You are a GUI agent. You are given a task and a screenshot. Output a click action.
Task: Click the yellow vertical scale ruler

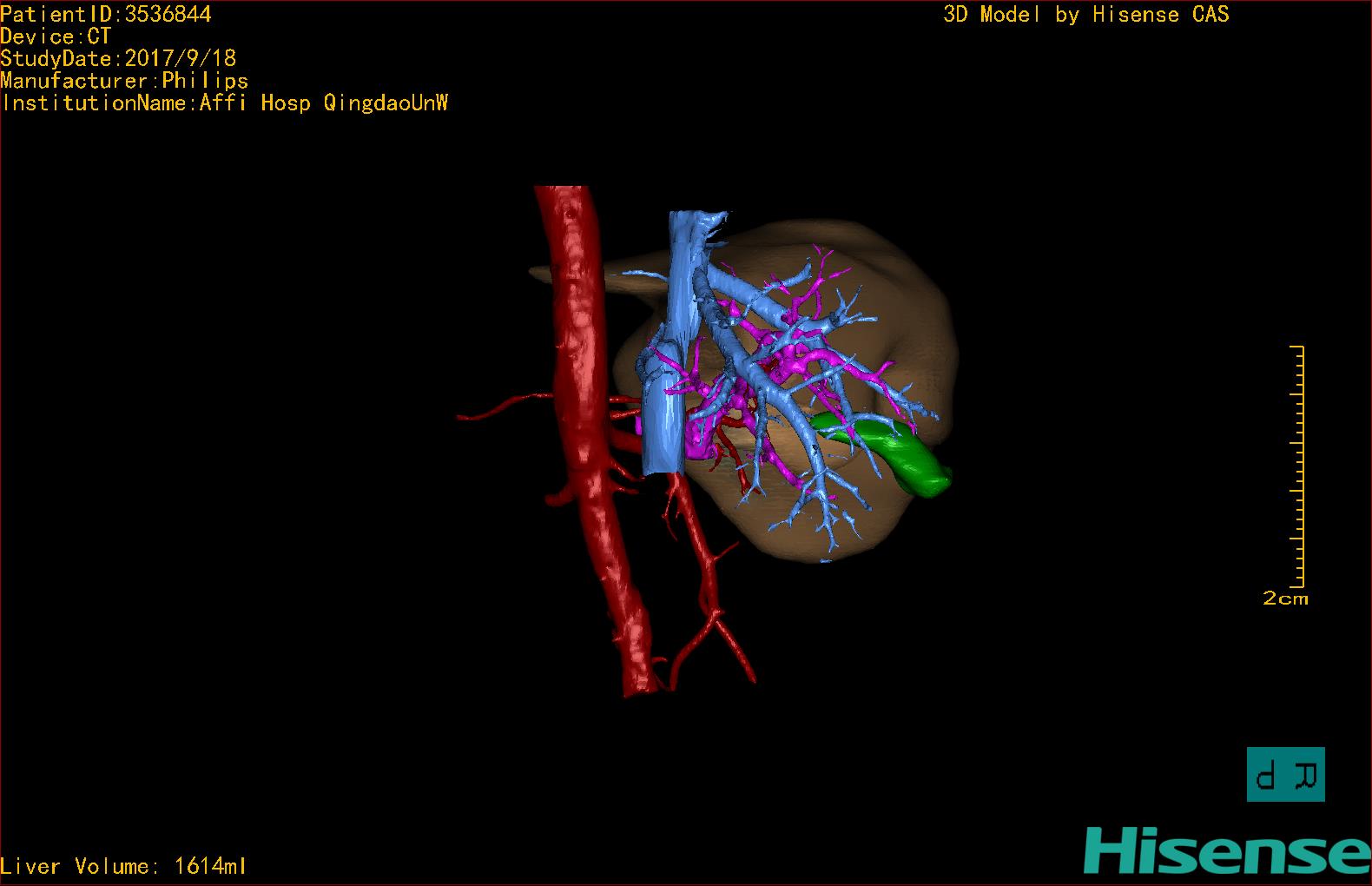[1297, 466]
